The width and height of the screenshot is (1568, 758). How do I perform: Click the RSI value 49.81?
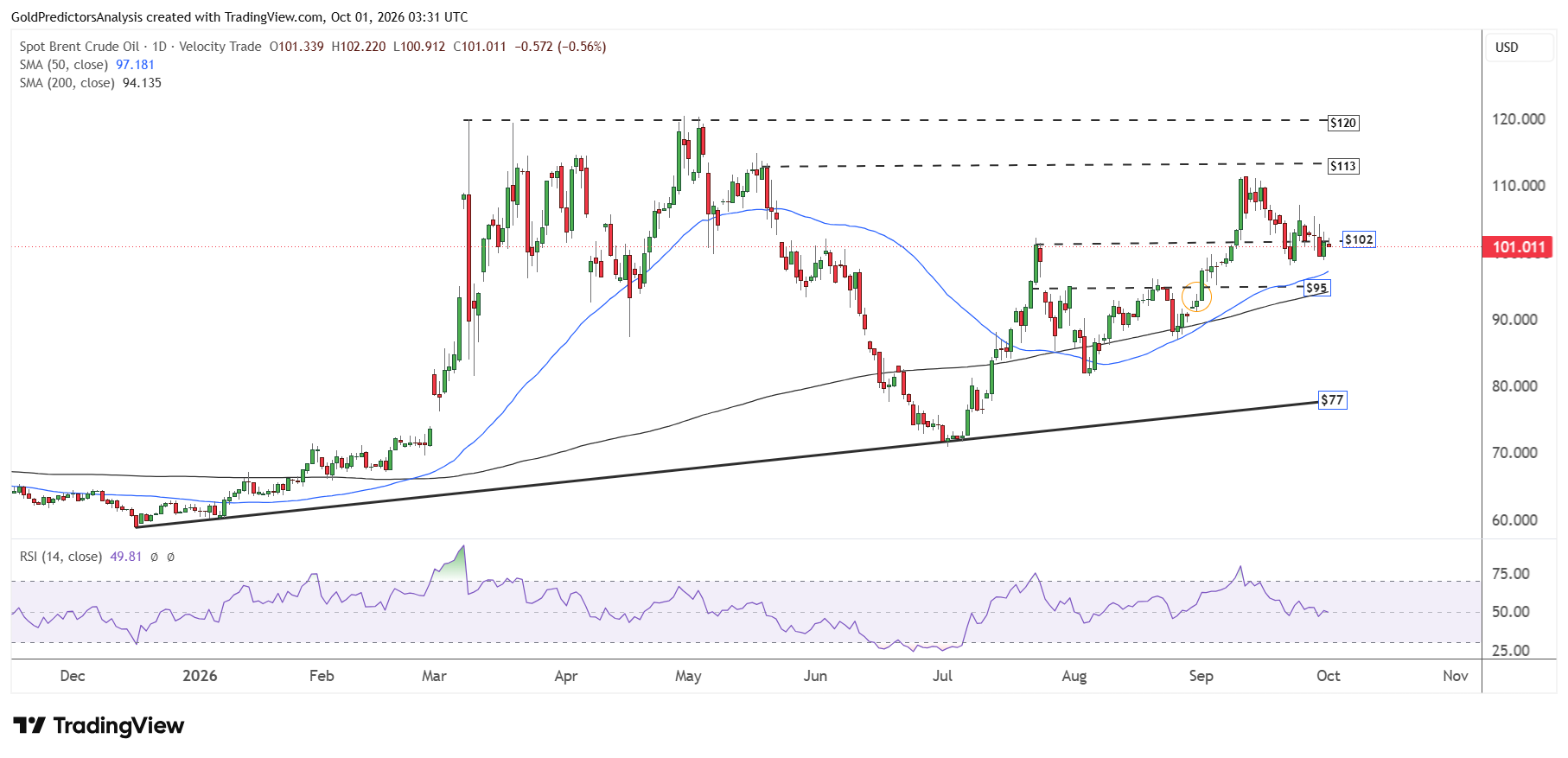pos(126,557)
